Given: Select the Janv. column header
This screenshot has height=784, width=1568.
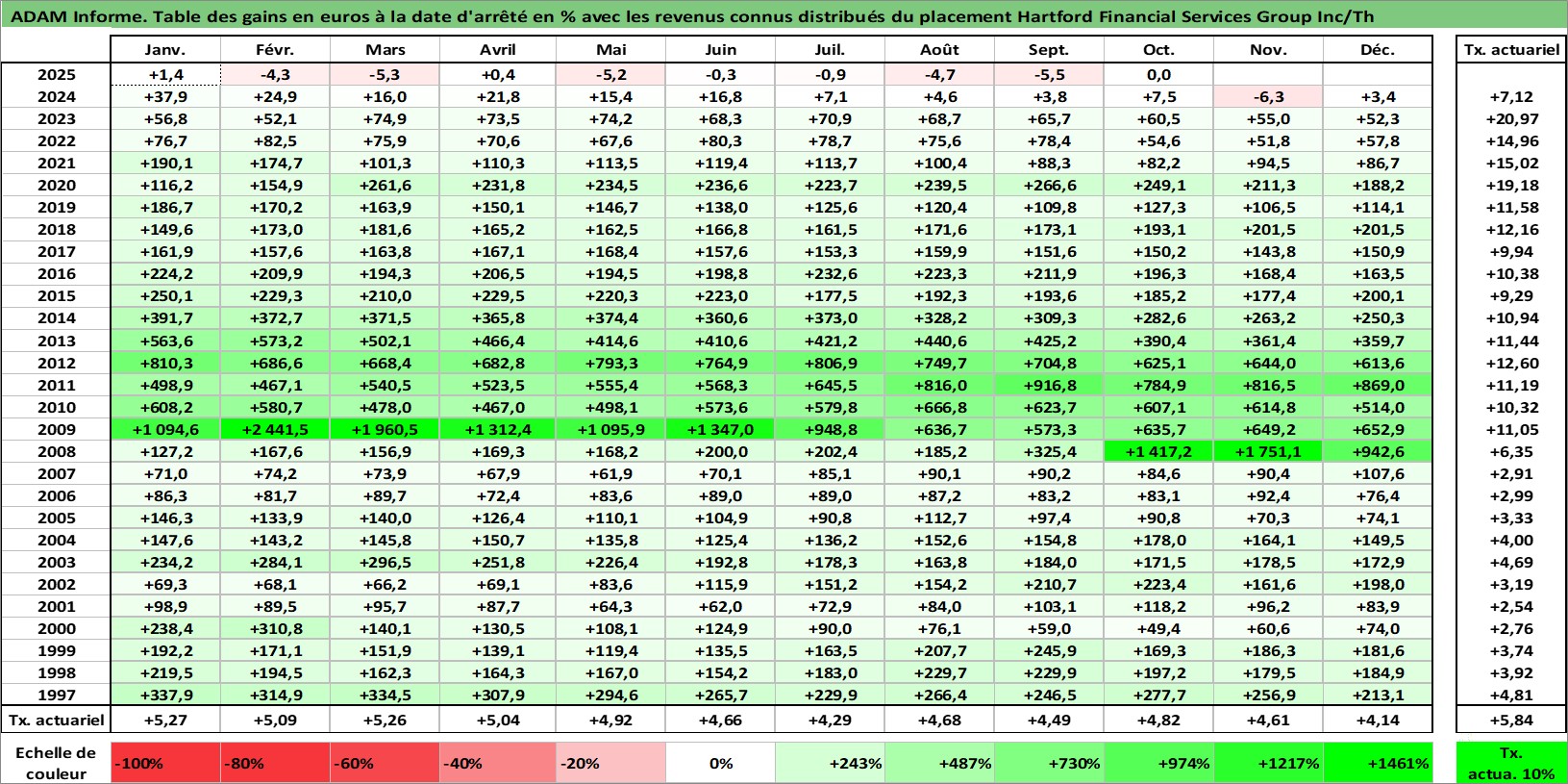Looking at the screenshot, I should (x=165, y=50).
